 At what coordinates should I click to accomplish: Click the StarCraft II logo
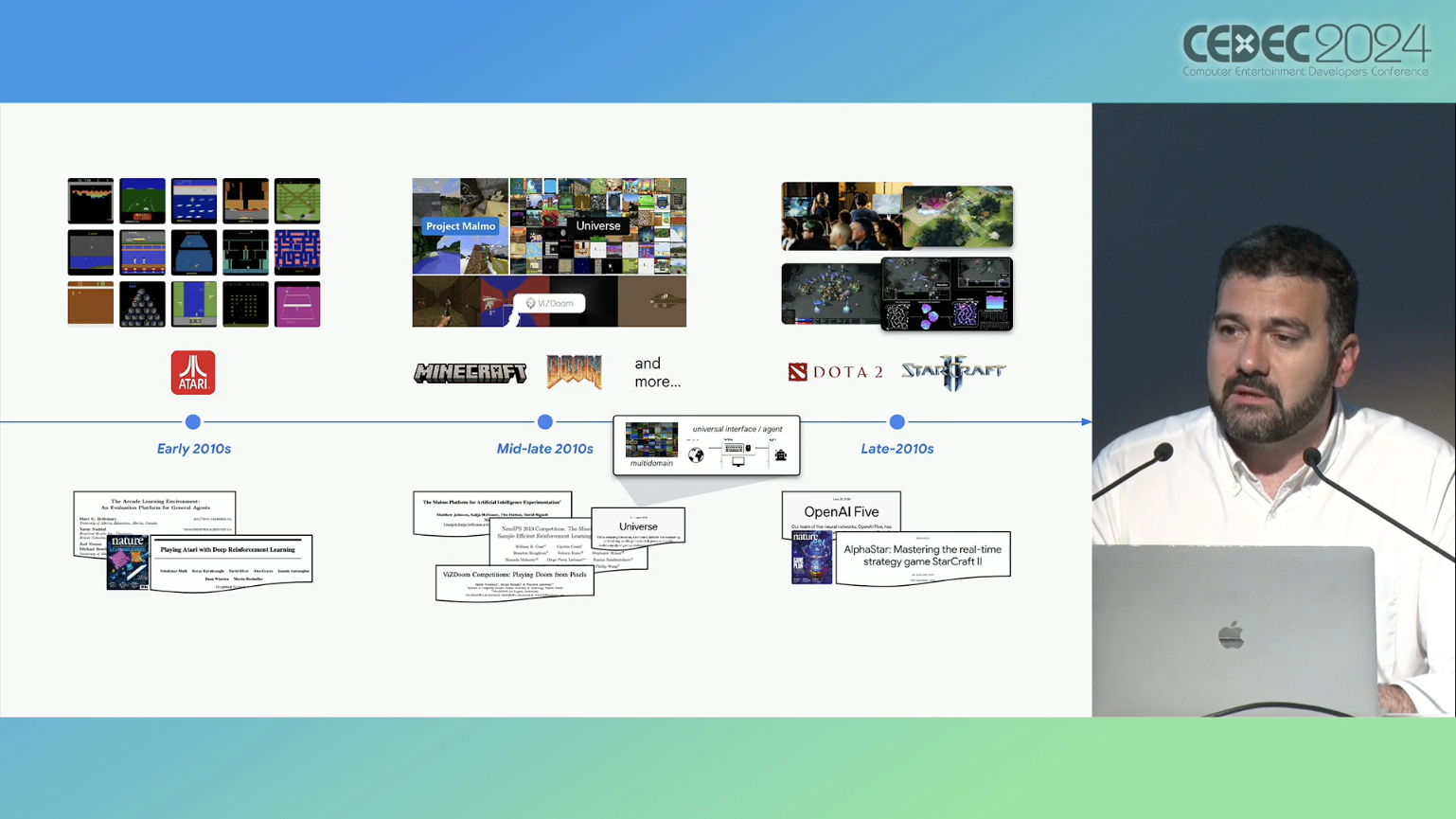point(953,372)
